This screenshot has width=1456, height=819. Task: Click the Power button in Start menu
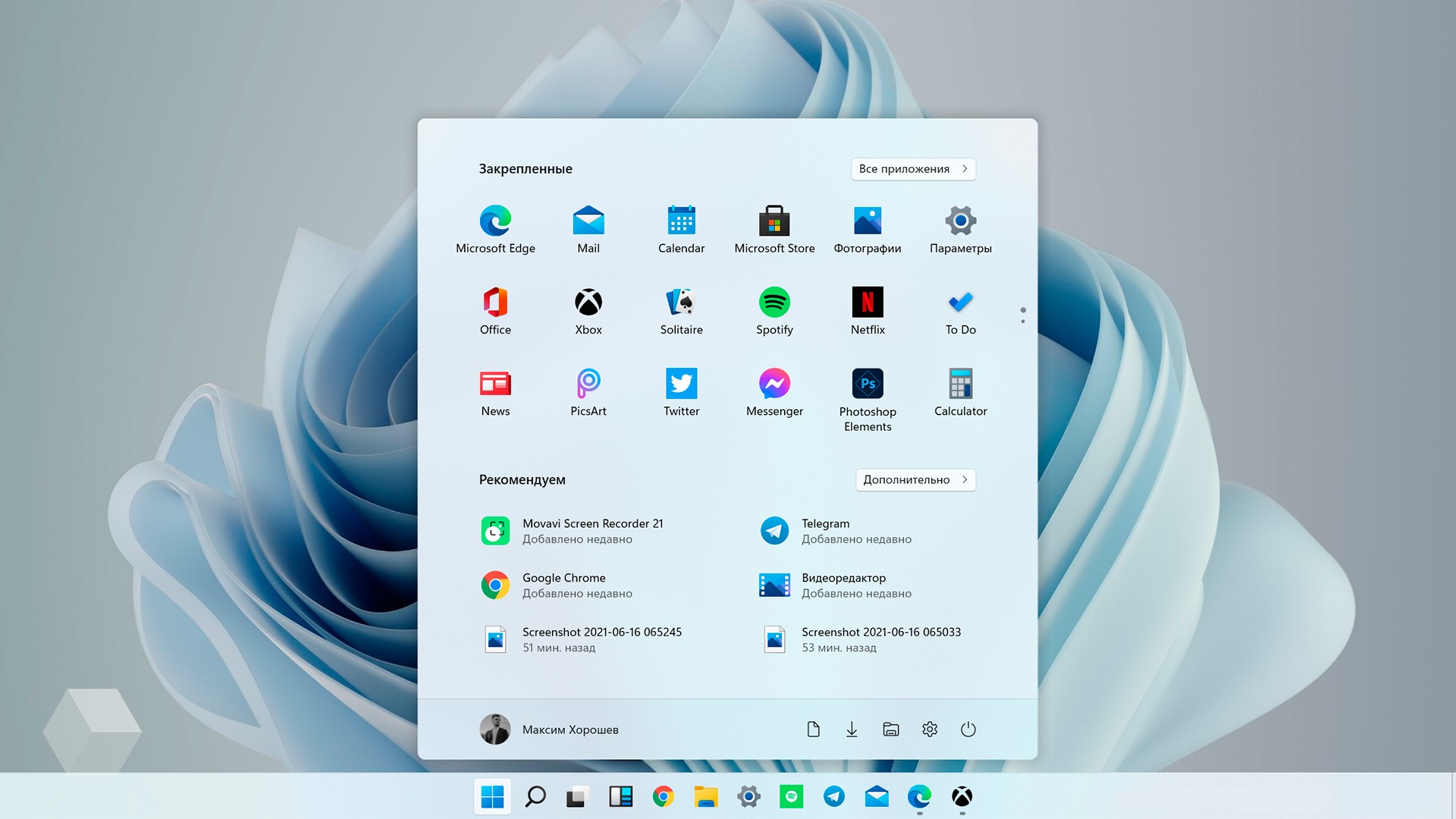pos(968,730)
